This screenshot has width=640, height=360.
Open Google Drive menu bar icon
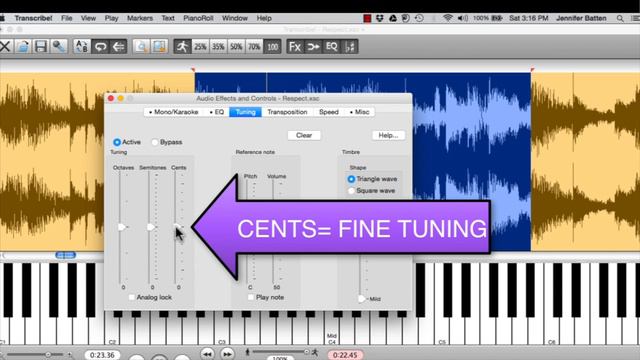[393, 18]
